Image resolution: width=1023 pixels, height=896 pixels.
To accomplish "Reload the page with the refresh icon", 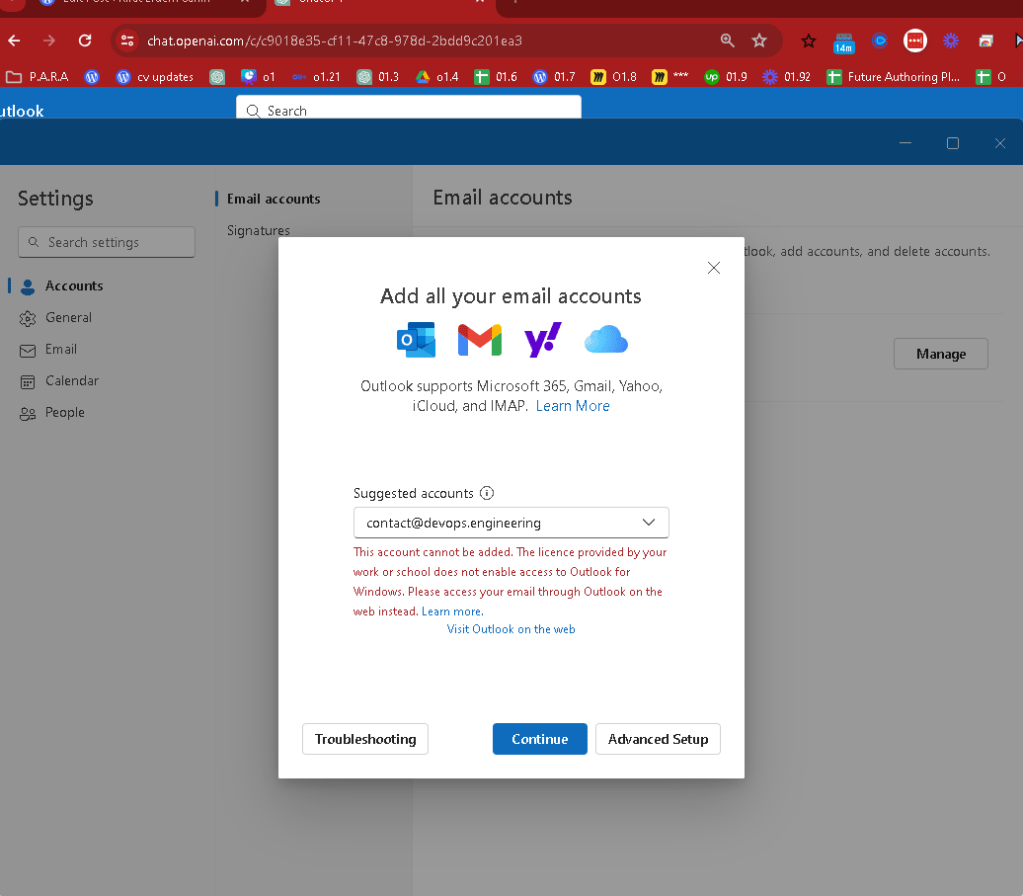I will pyautogui.click(x=85, y=40).
